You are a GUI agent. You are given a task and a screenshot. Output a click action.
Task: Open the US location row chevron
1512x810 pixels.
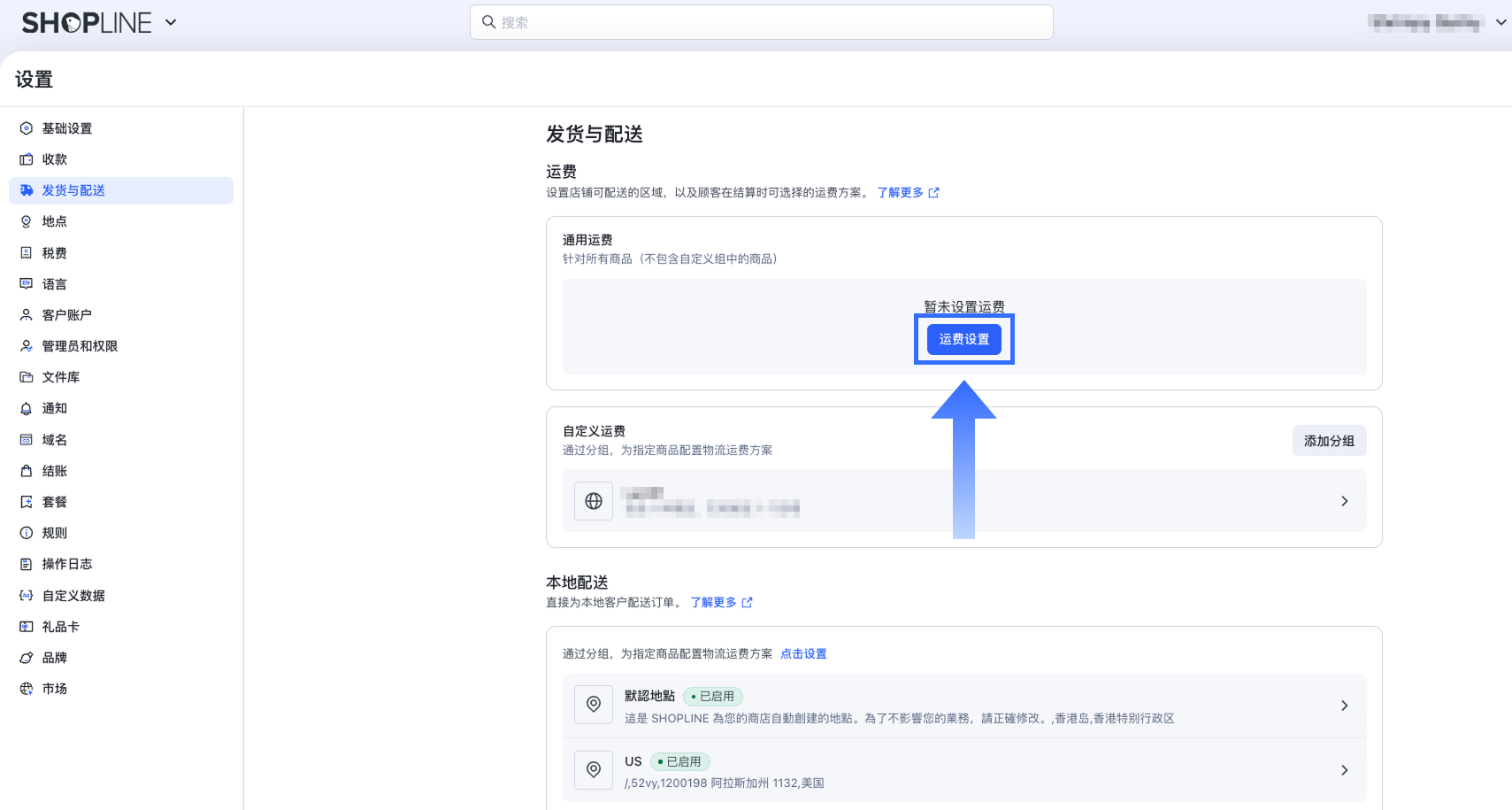tap(1344, 770)
